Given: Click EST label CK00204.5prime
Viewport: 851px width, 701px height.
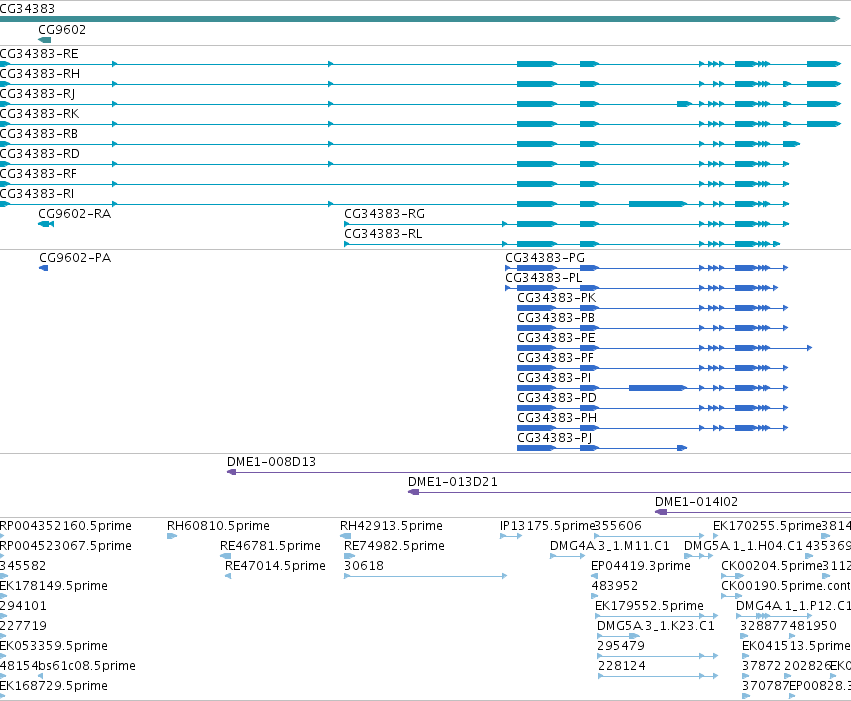Looking at the screenshot, I should pos(772,566).
